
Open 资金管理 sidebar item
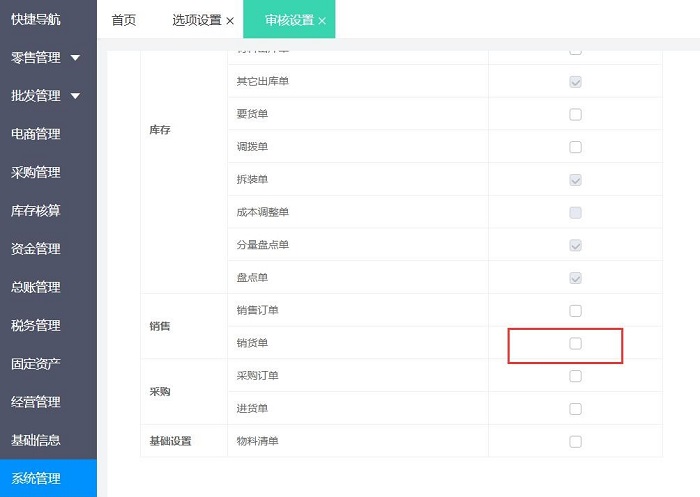coord(36,249)
